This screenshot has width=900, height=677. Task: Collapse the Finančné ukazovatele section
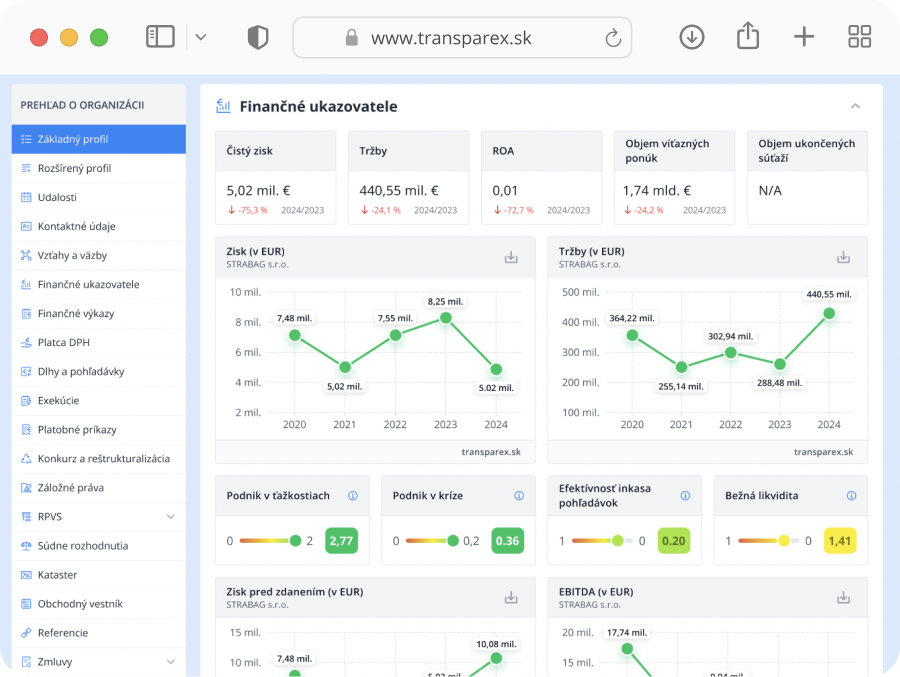tap(855, 106)
